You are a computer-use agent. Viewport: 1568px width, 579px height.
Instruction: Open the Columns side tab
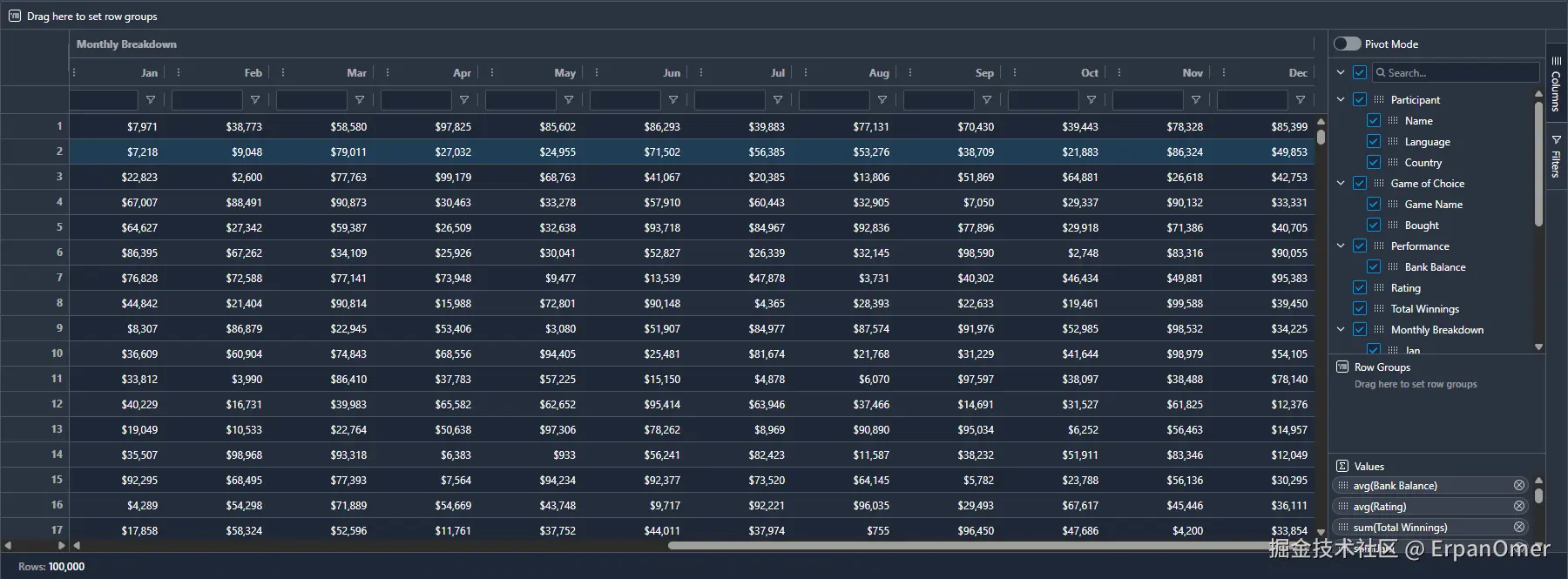click(1556, 84)
